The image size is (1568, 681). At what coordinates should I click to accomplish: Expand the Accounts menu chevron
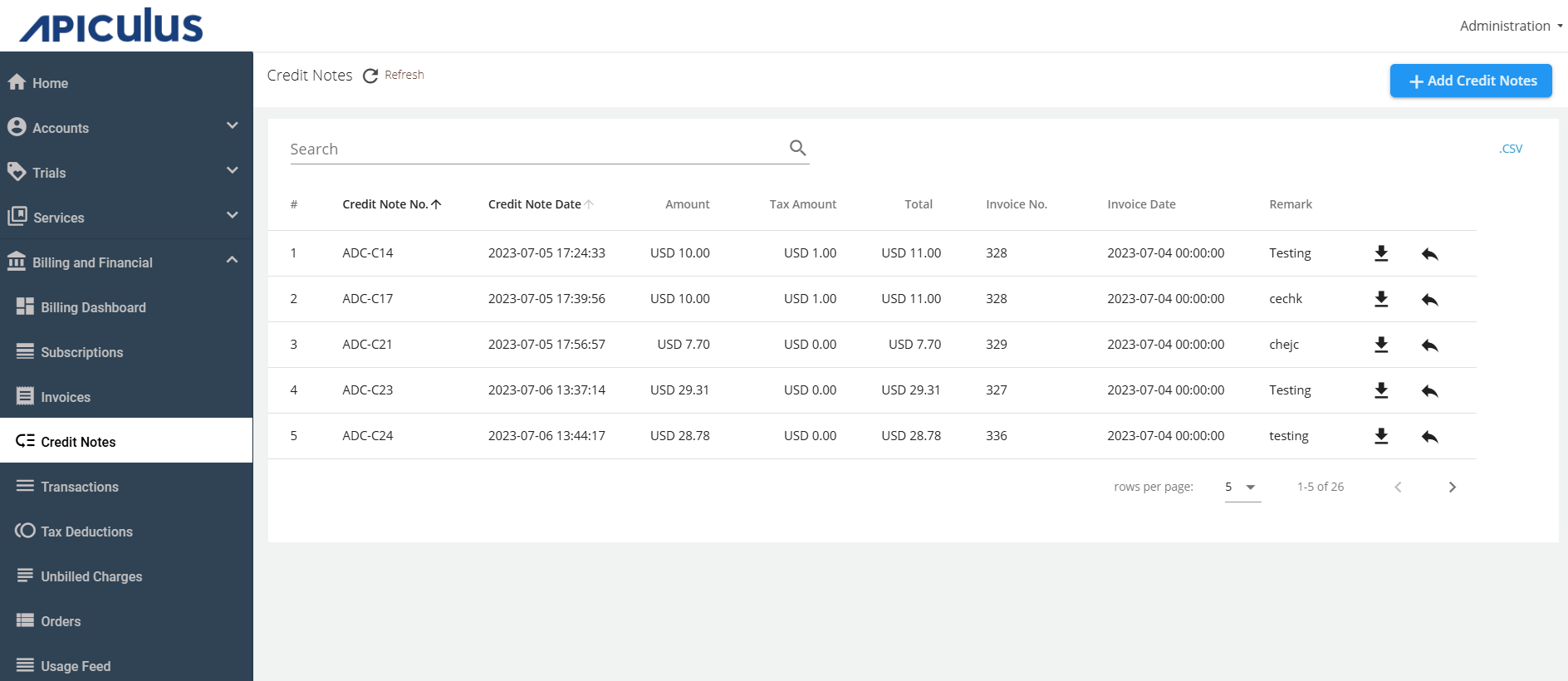[x=233, y=125]
